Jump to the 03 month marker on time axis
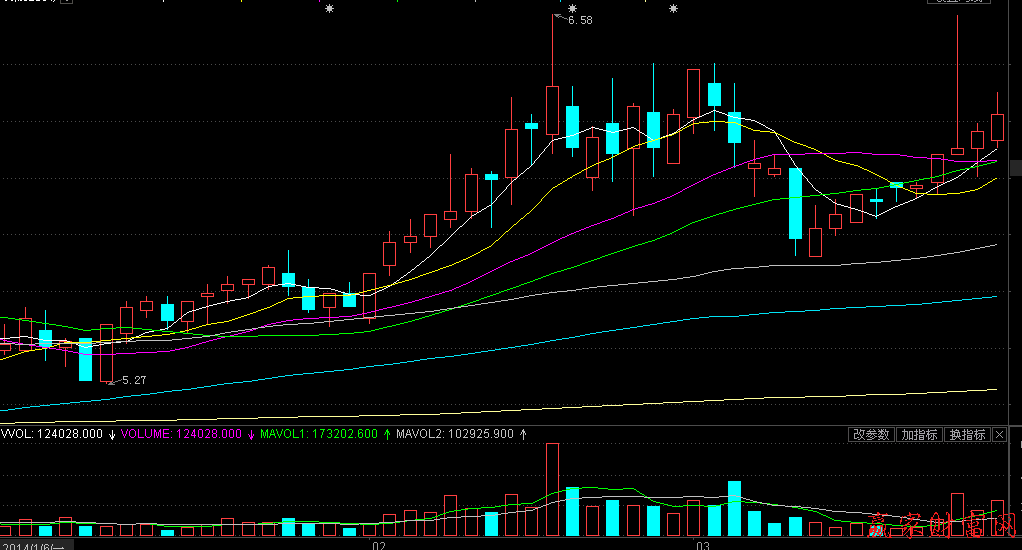This screenshot has width=1022, height=550. click(x=702, y=546)
